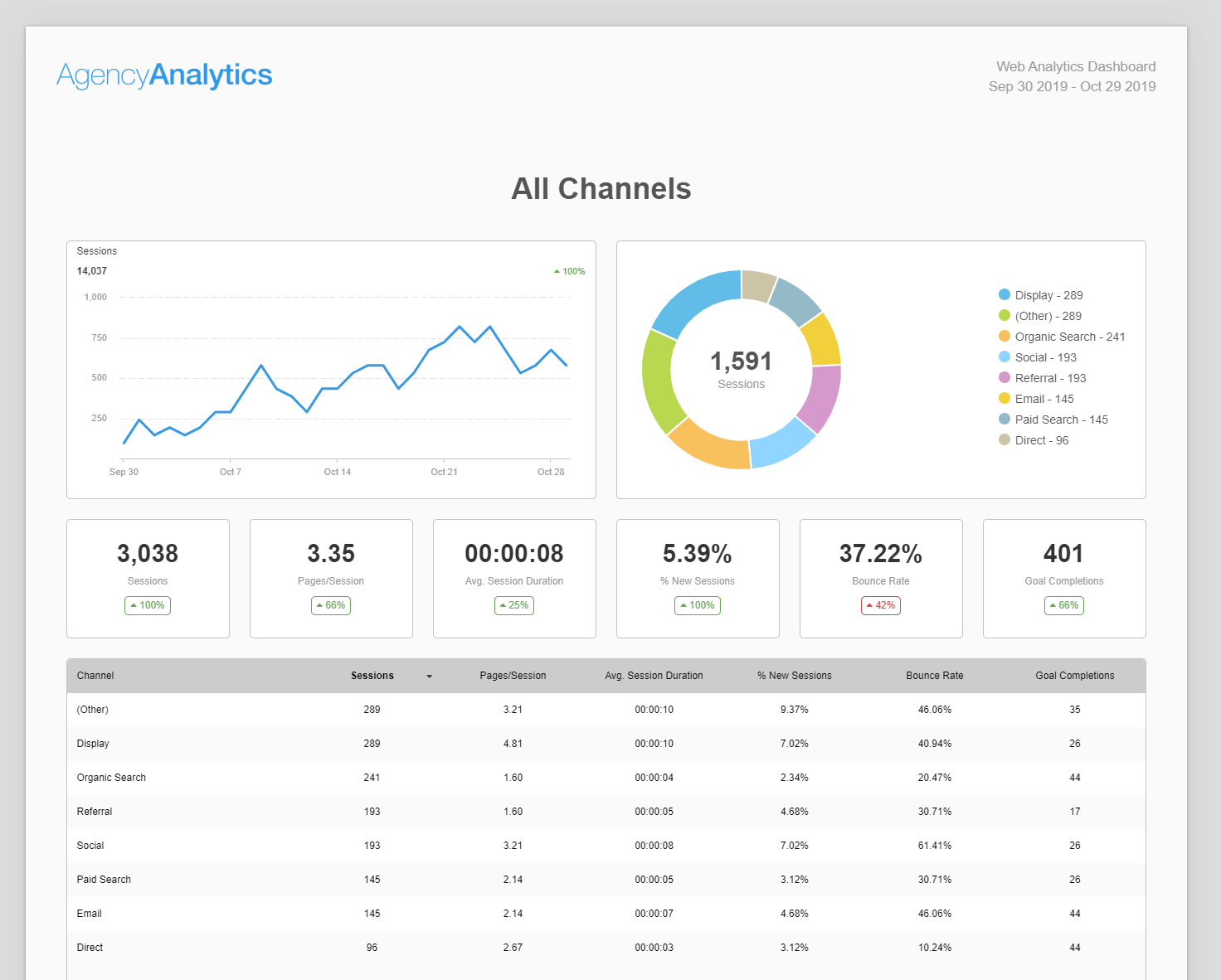Click the Pages/Session 66% change badge

pos(331,605)
